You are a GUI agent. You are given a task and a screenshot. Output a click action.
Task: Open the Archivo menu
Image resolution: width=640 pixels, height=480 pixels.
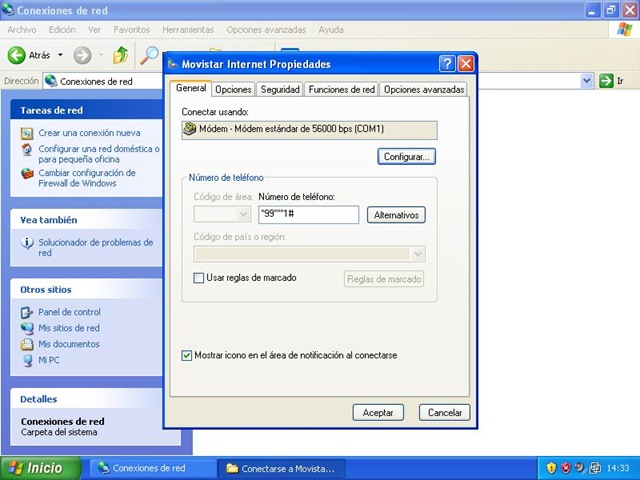(x=22, y=30)
